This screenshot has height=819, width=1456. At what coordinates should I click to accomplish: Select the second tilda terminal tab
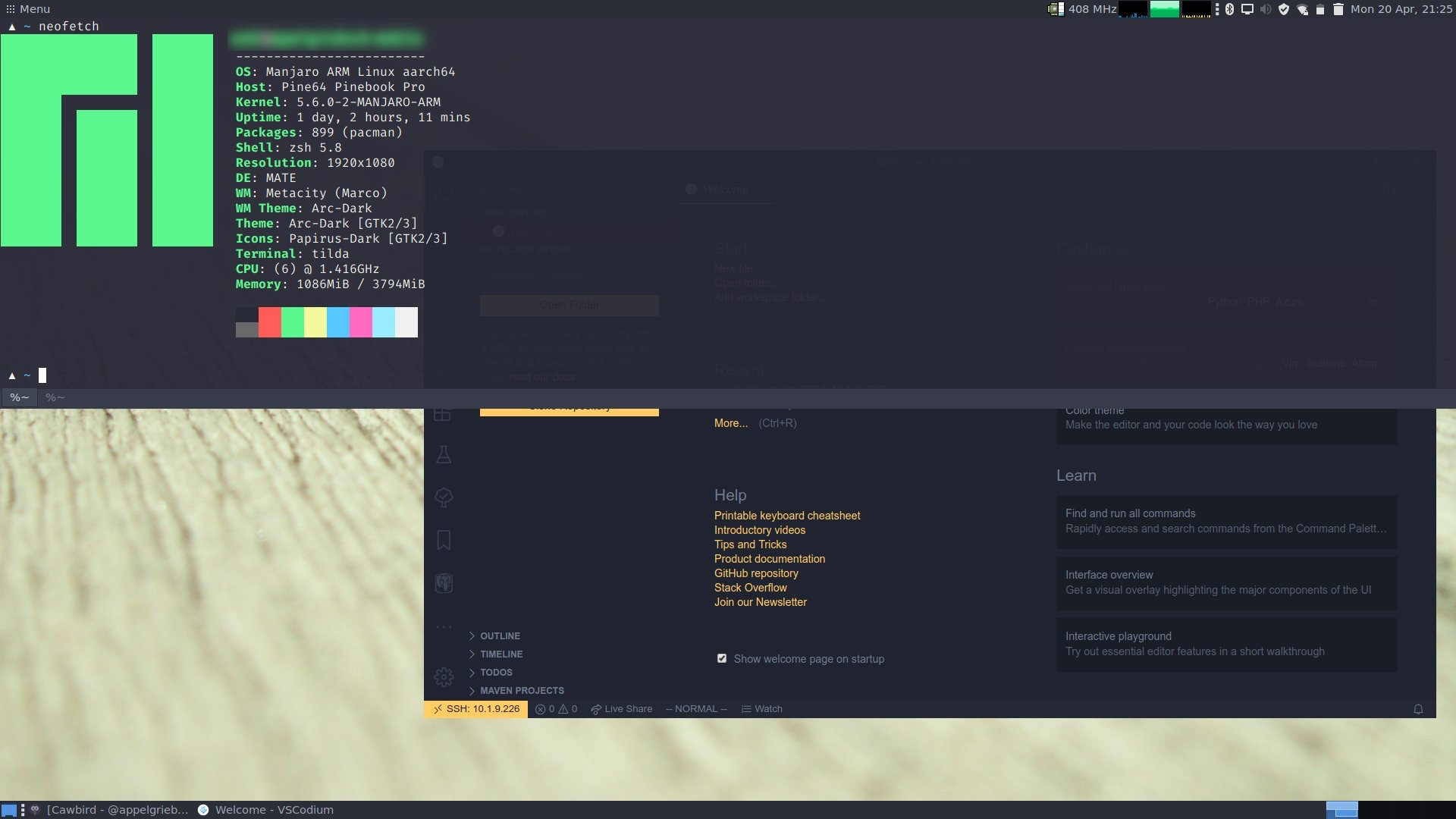click(55, 397)
